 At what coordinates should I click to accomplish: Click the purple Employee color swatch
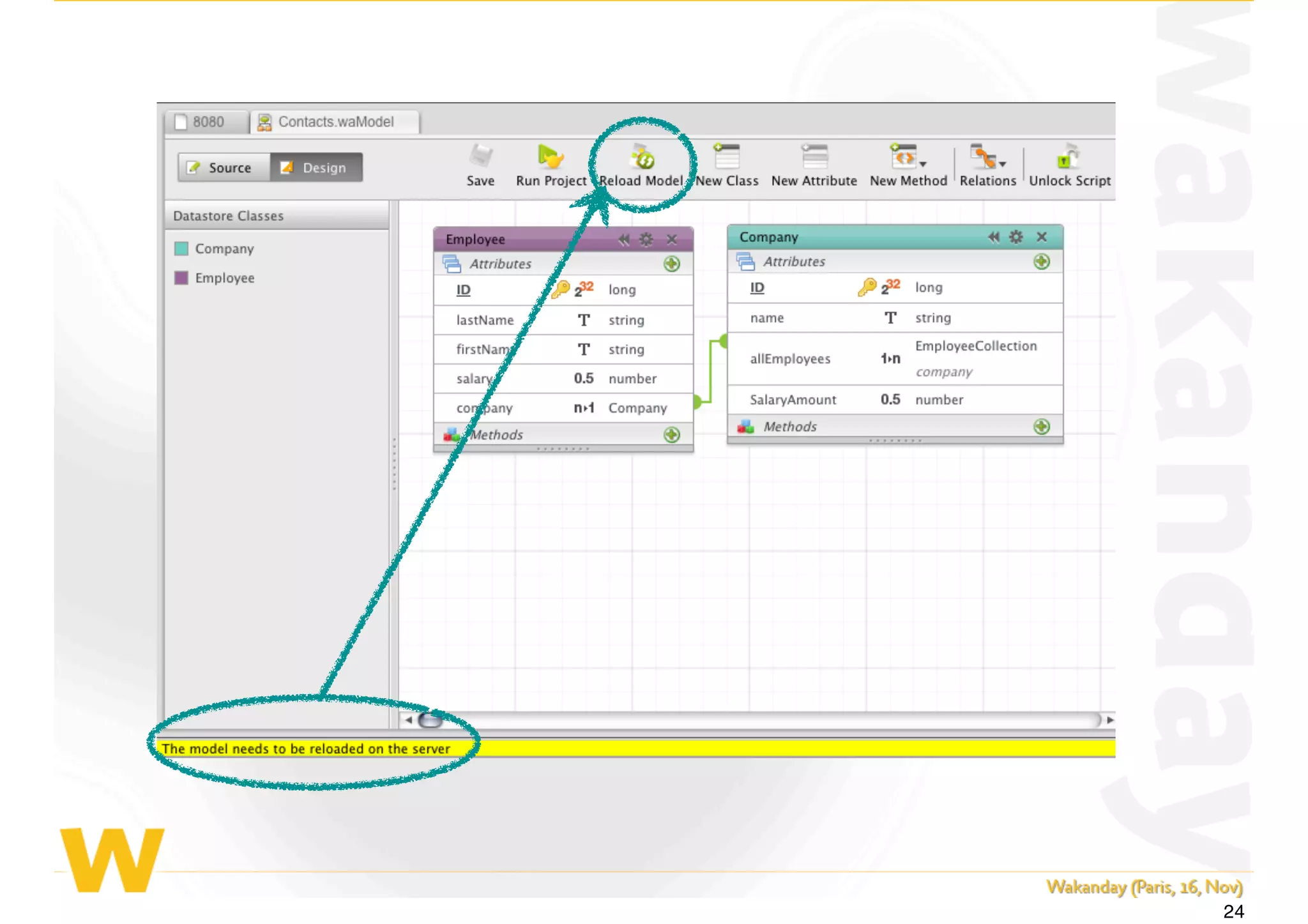point(181,278)
